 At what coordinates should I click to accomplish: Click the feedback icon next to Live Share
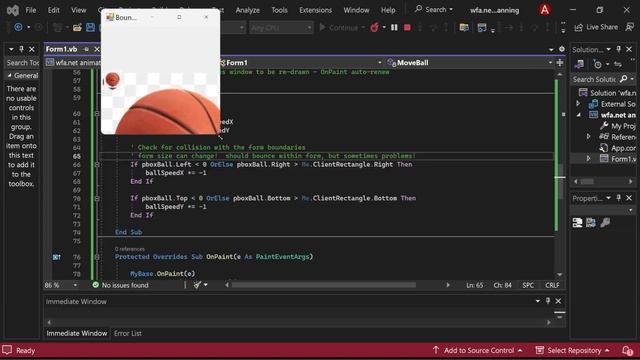coord(630,27)
